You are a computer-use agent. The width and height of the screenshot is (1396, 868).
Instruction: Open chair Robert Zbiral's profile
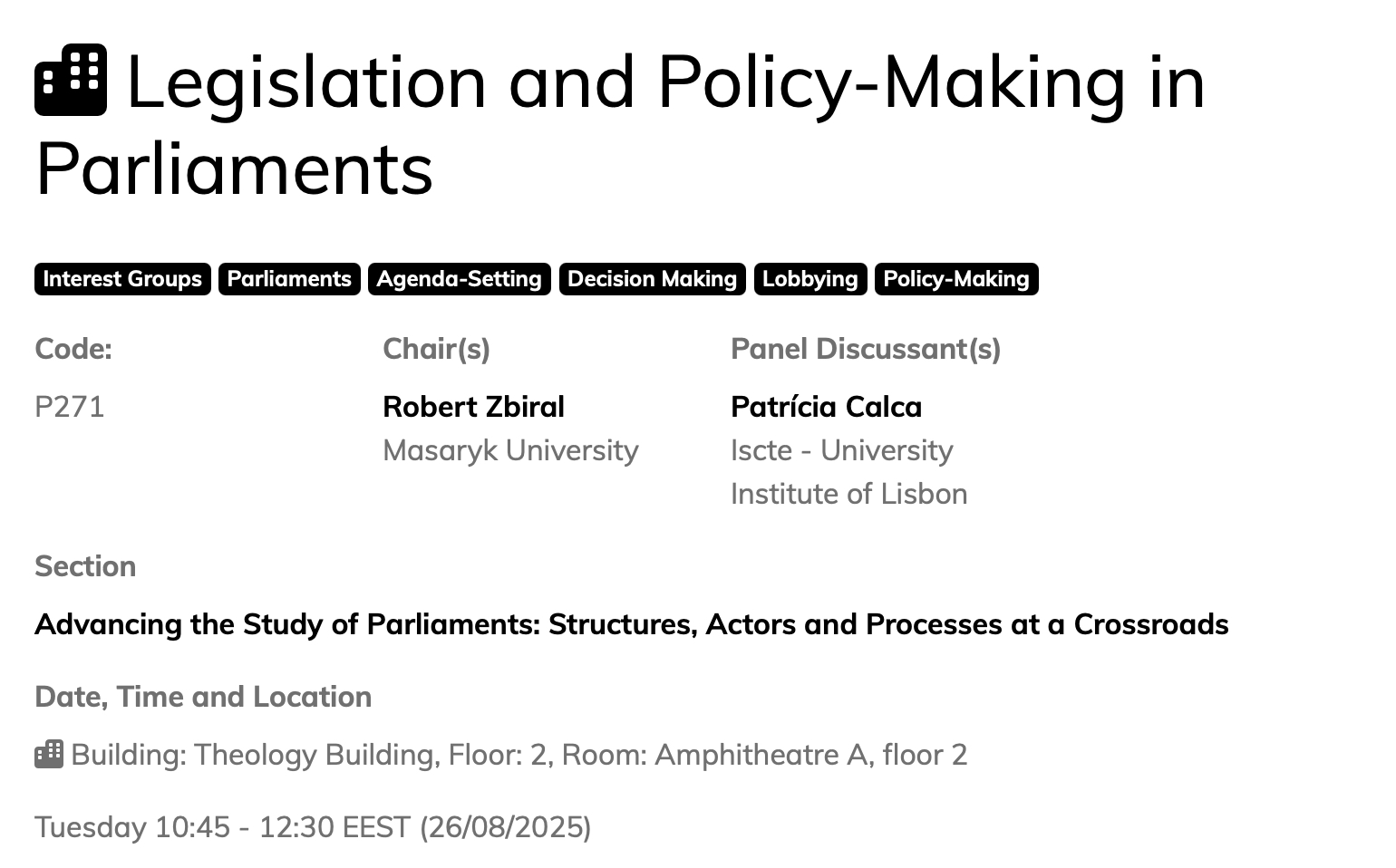[473, 407]
